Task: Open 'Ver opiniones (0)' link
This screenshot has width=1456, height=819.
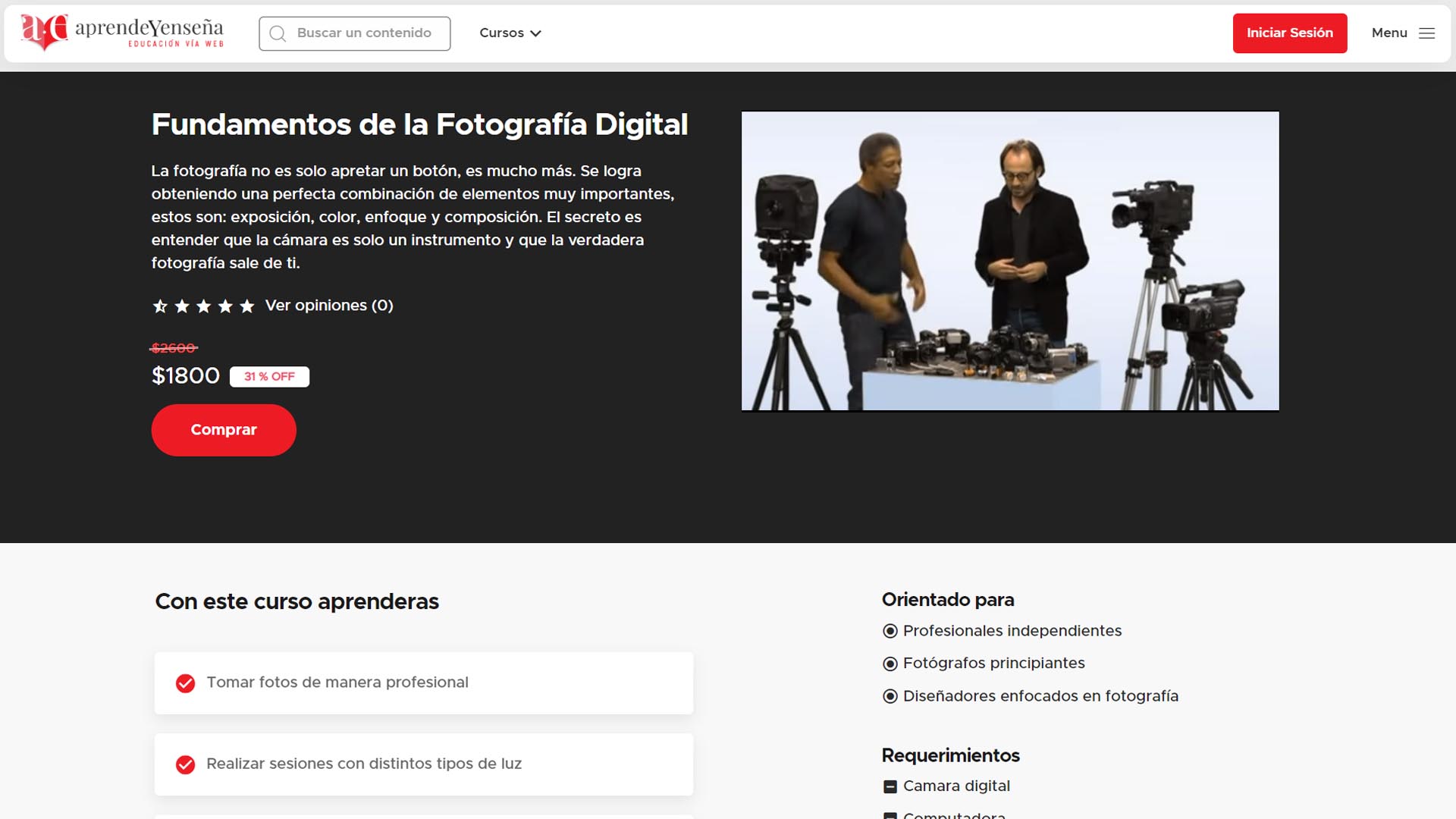Action: 329,306
